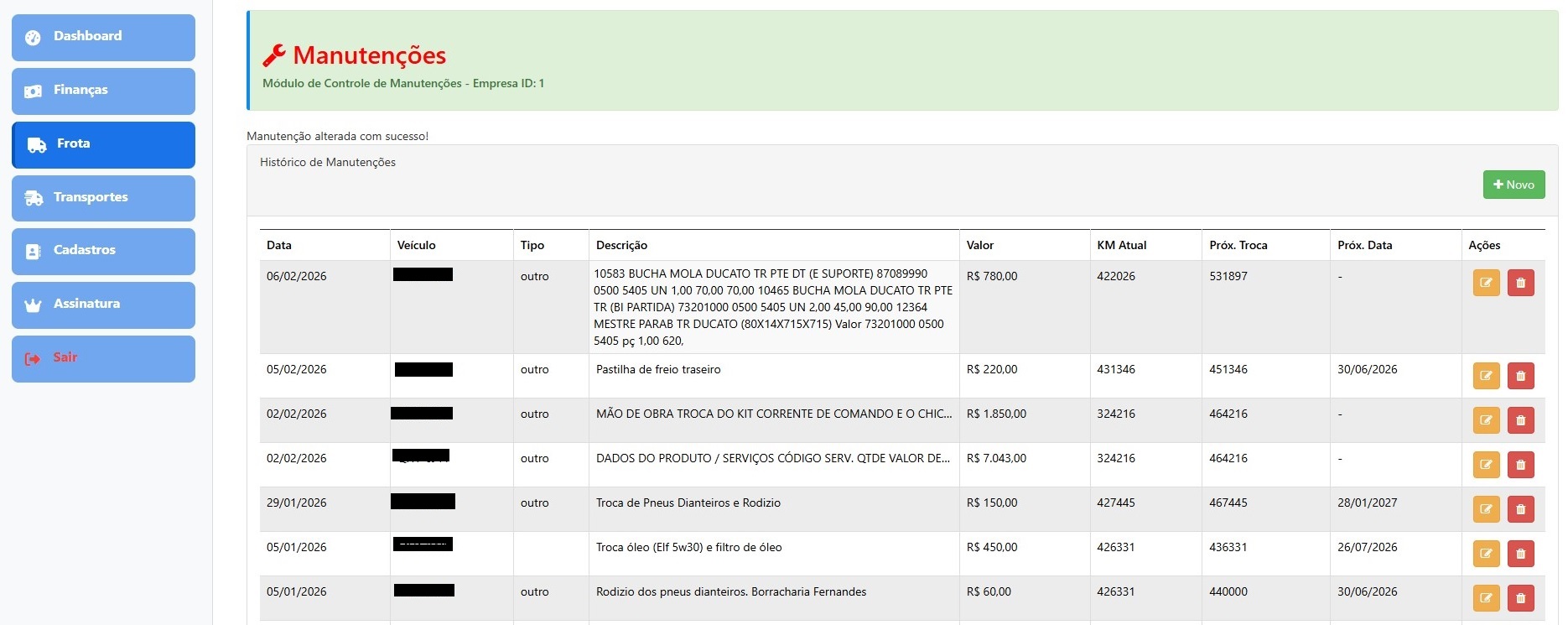Screen dimensions: 1568x625
Task: Delete the Pastilha de freio traseiro entry
Action: click(1520, 376)
